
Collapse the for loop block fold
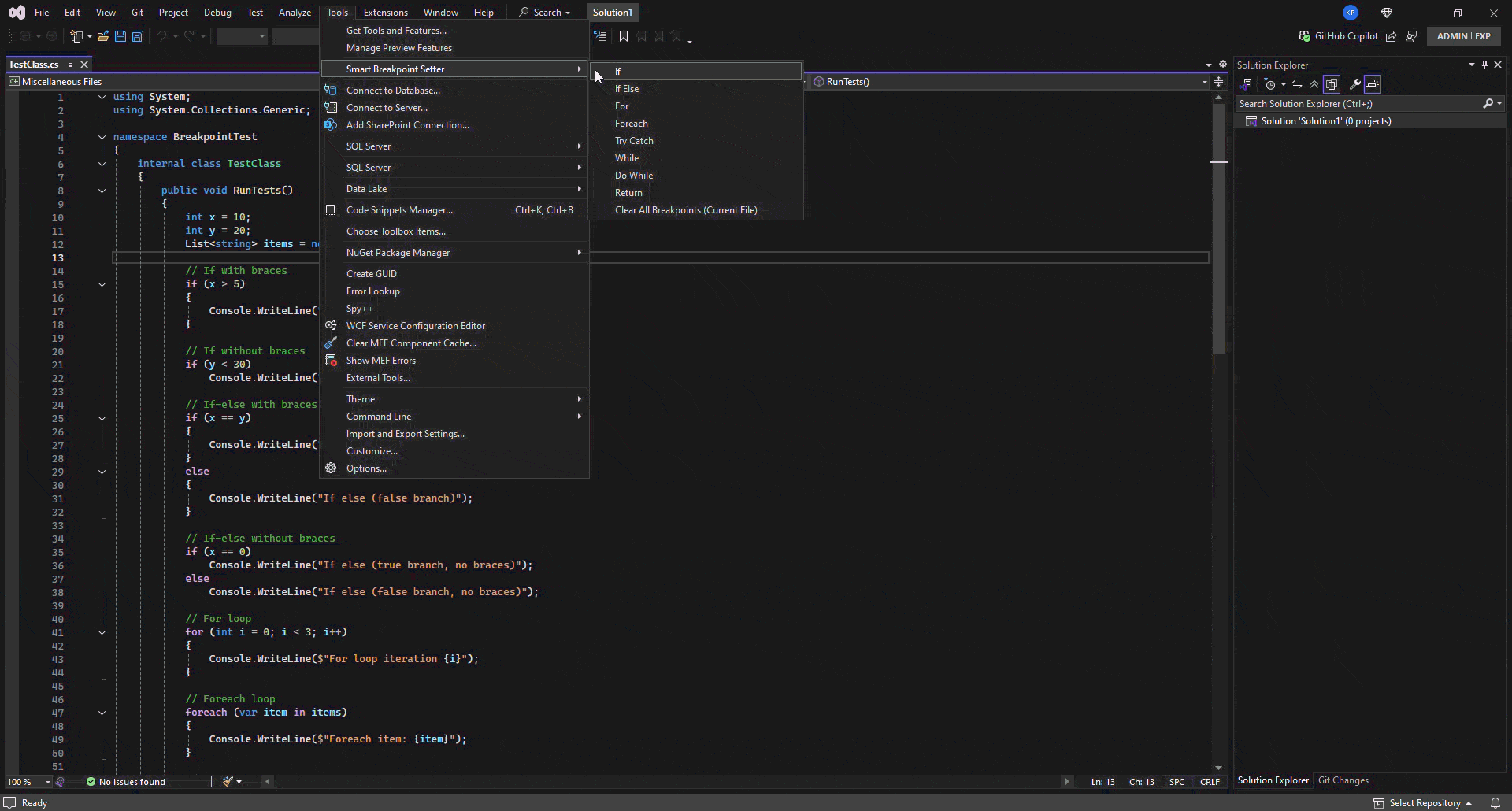click(x=102, y=632)
